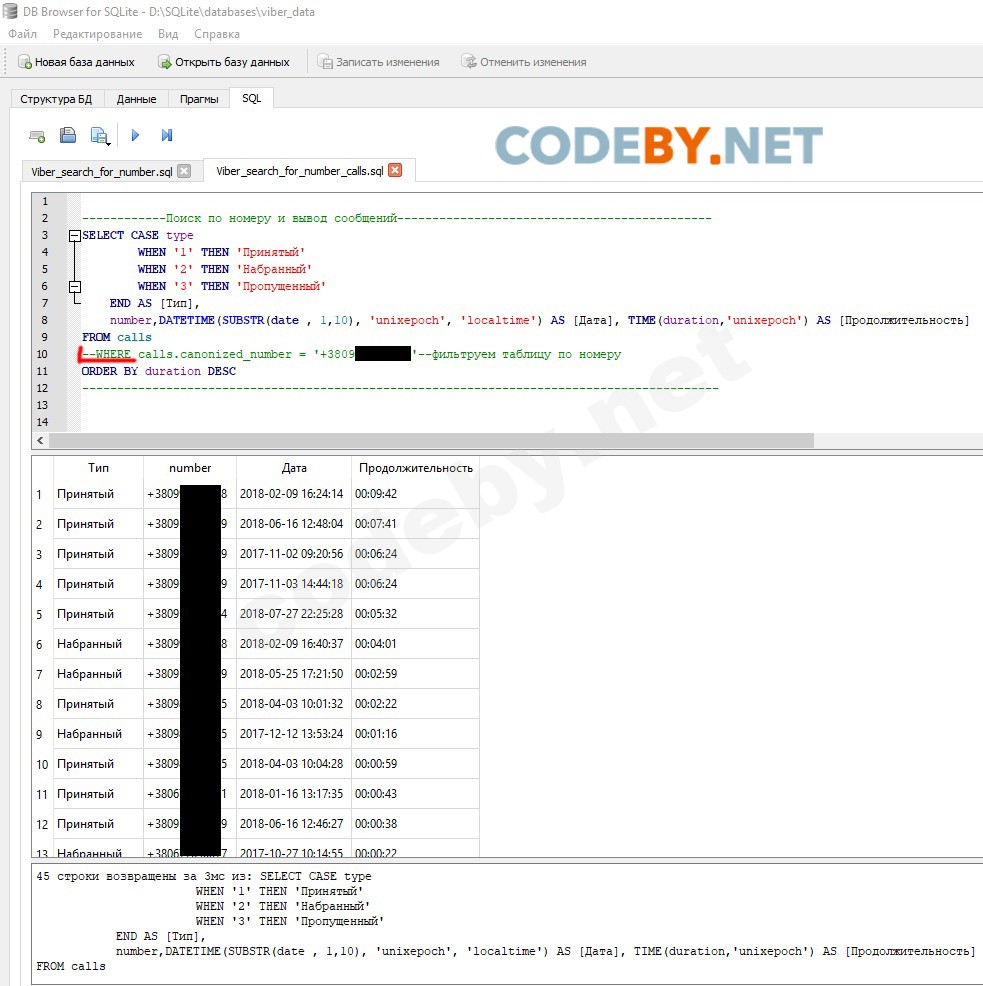The image size is (983, 986).
Task: Sort results by Продолжительность column header
Action: [415, 468]
